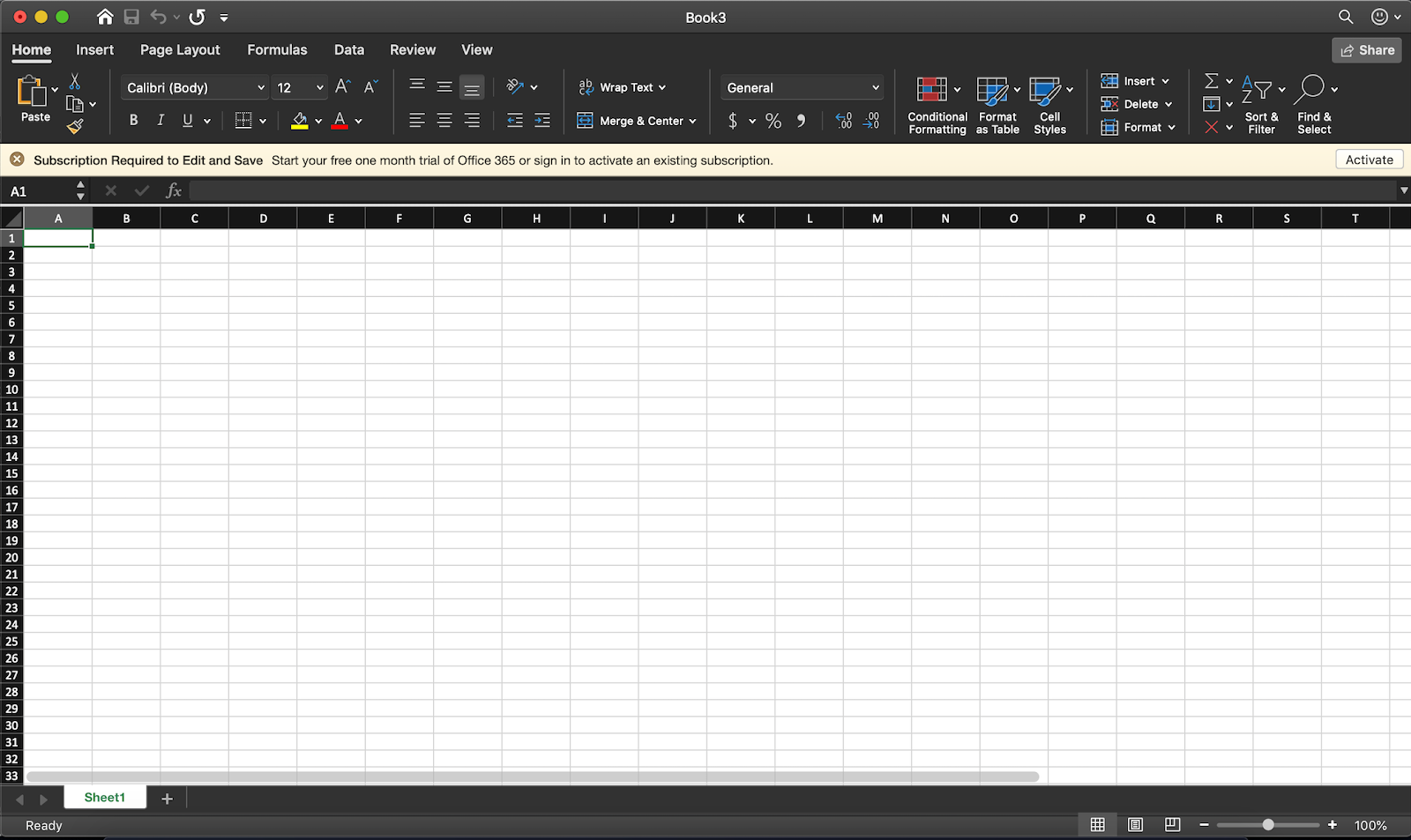Apply yellow fill color bucket
This screenshot has height=840, width=1411.
tap(300, 121)
